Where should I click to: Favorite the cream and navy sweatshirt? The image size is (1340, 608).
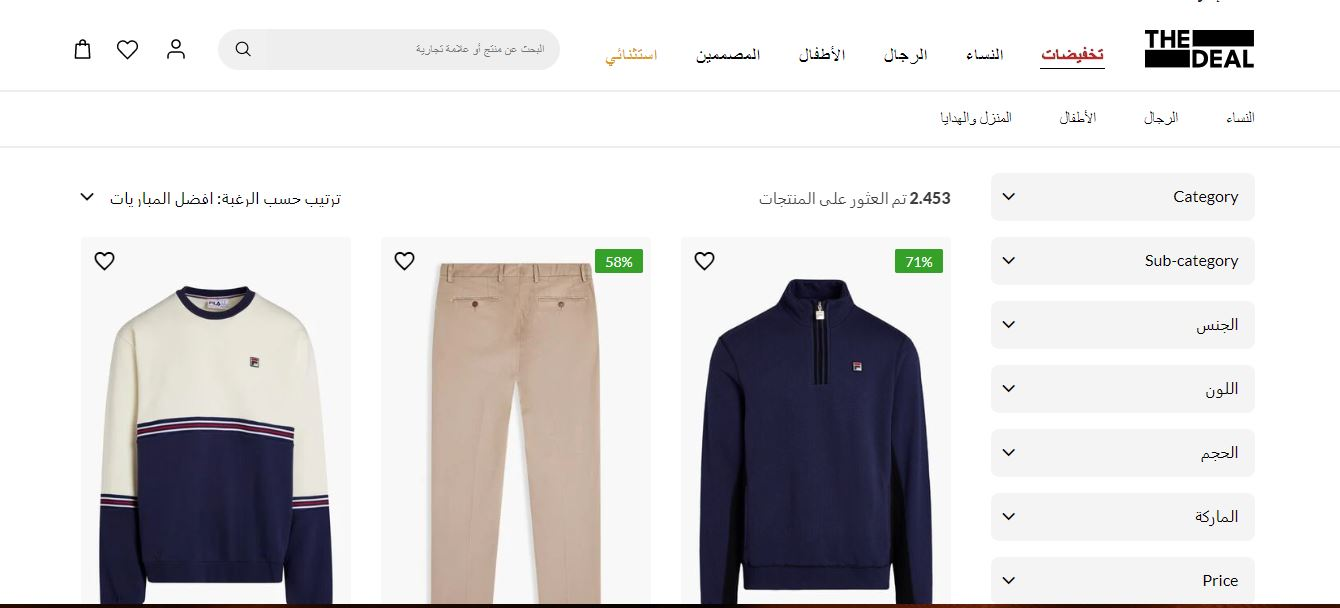click(x=104, y=261)
